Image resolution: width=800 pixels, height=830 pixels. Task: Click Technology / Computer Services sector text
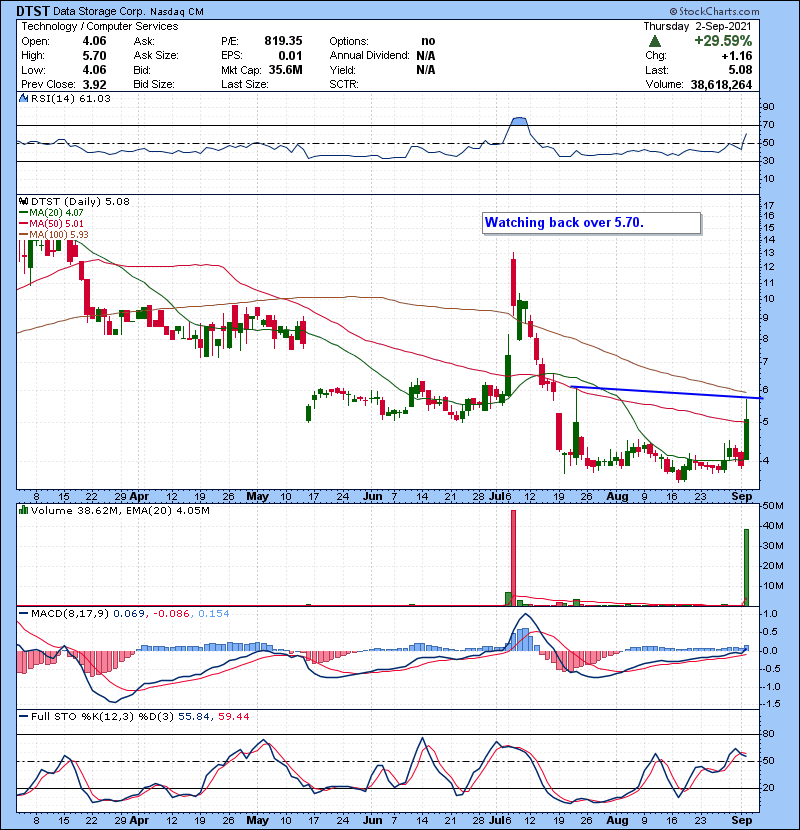pos(100,26)
